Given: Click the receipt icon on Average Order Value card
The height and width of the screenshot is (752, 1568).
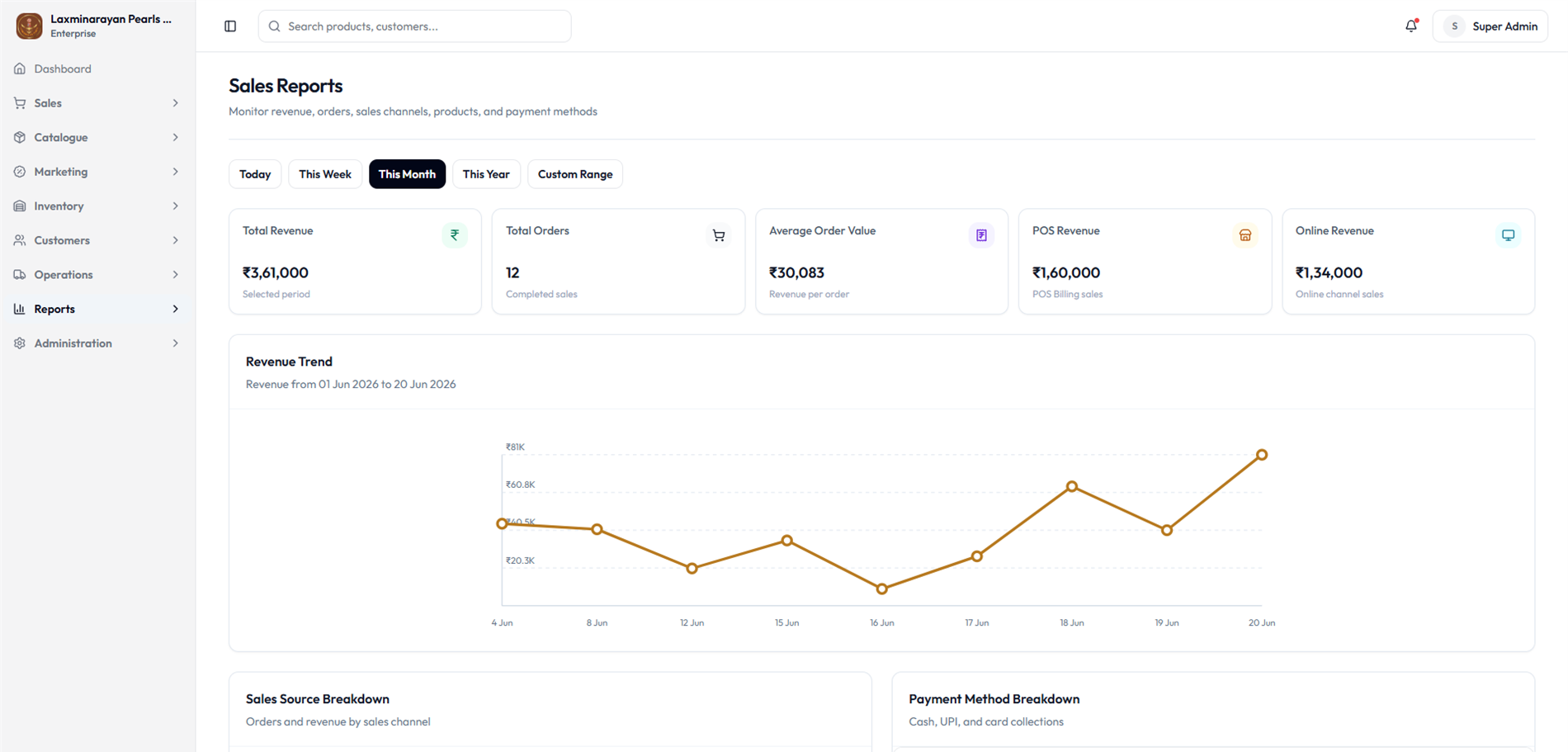Looking at the screenshot, I should tap(981, 235).
